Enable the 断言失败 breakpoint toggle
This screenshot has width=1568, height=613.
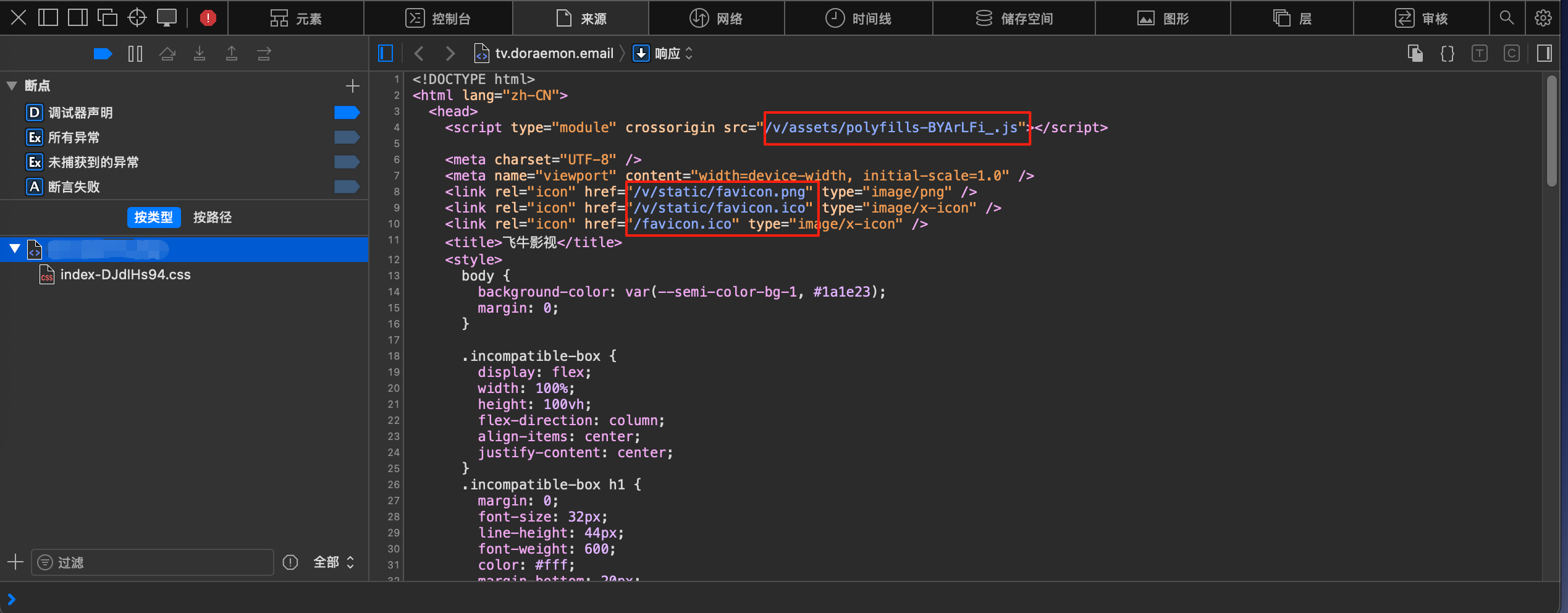pyautogui.click(x=347, y=187)
